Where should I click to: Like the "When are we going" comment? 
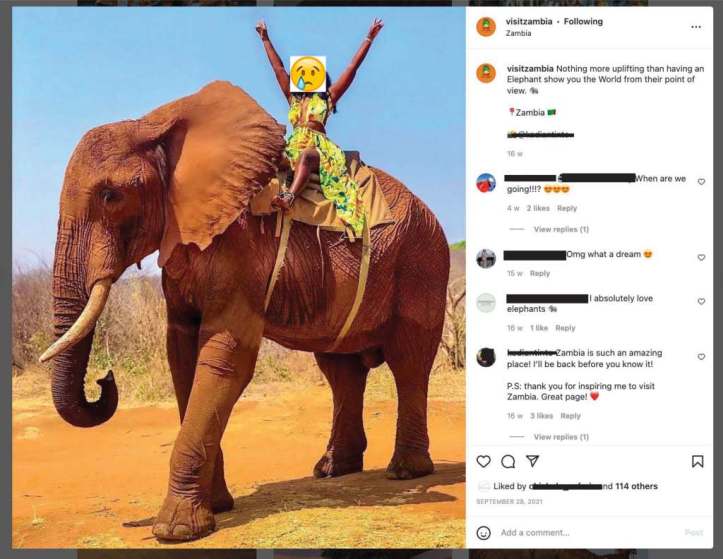click(701, 182)
